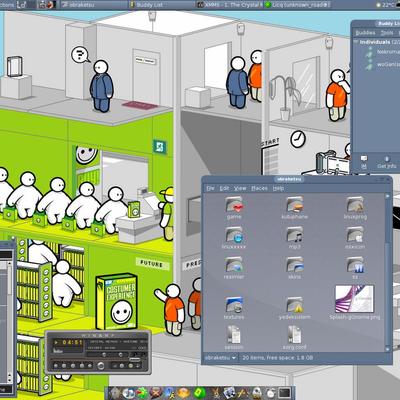Open the game folder in file manager
This screenshot has height=400, width=400.
[234, 207]
